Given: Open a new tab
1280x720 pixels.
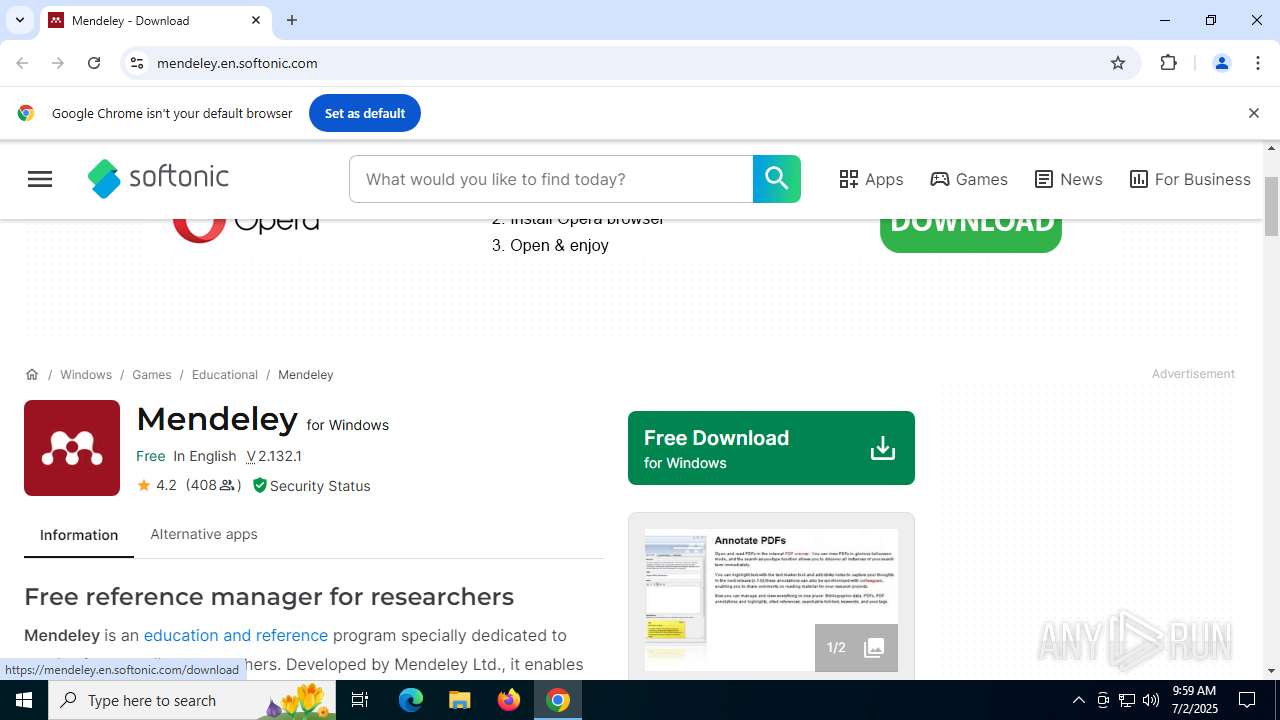Looking at the screenshot, I should [292, 20].
